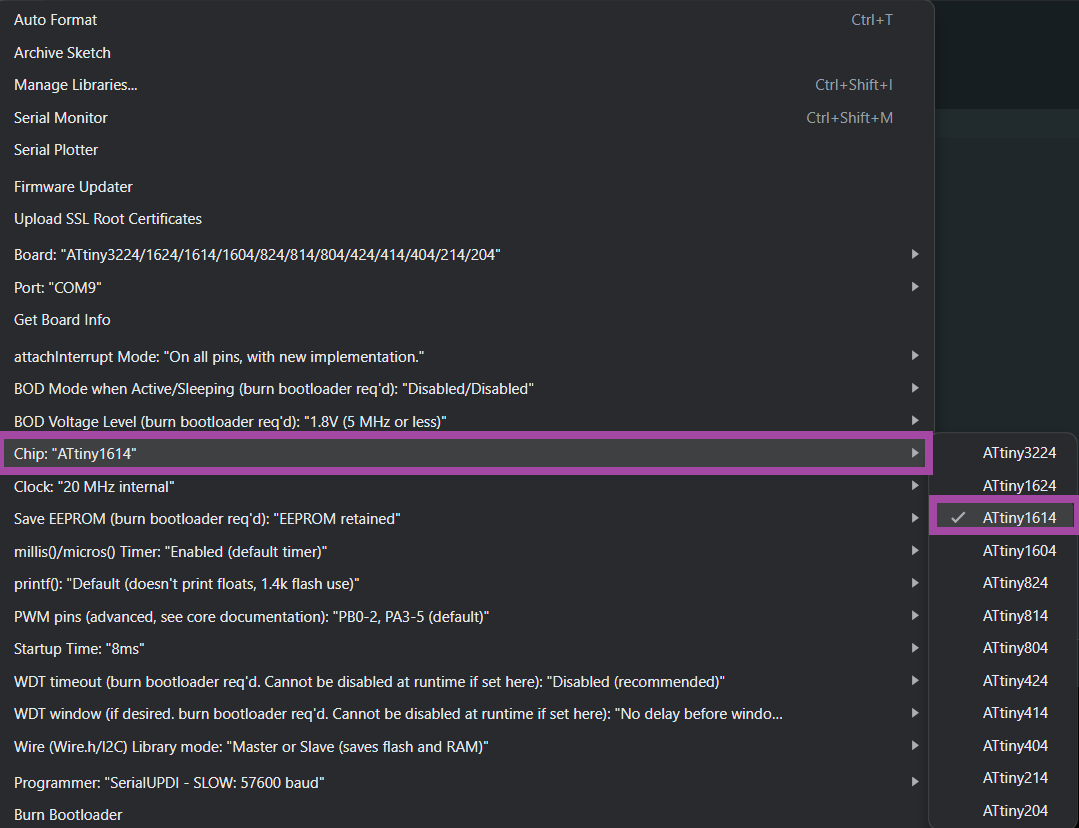The image size is (1079, 828).
Task: Select Archive Sketch option
Action: coord(62,53)
